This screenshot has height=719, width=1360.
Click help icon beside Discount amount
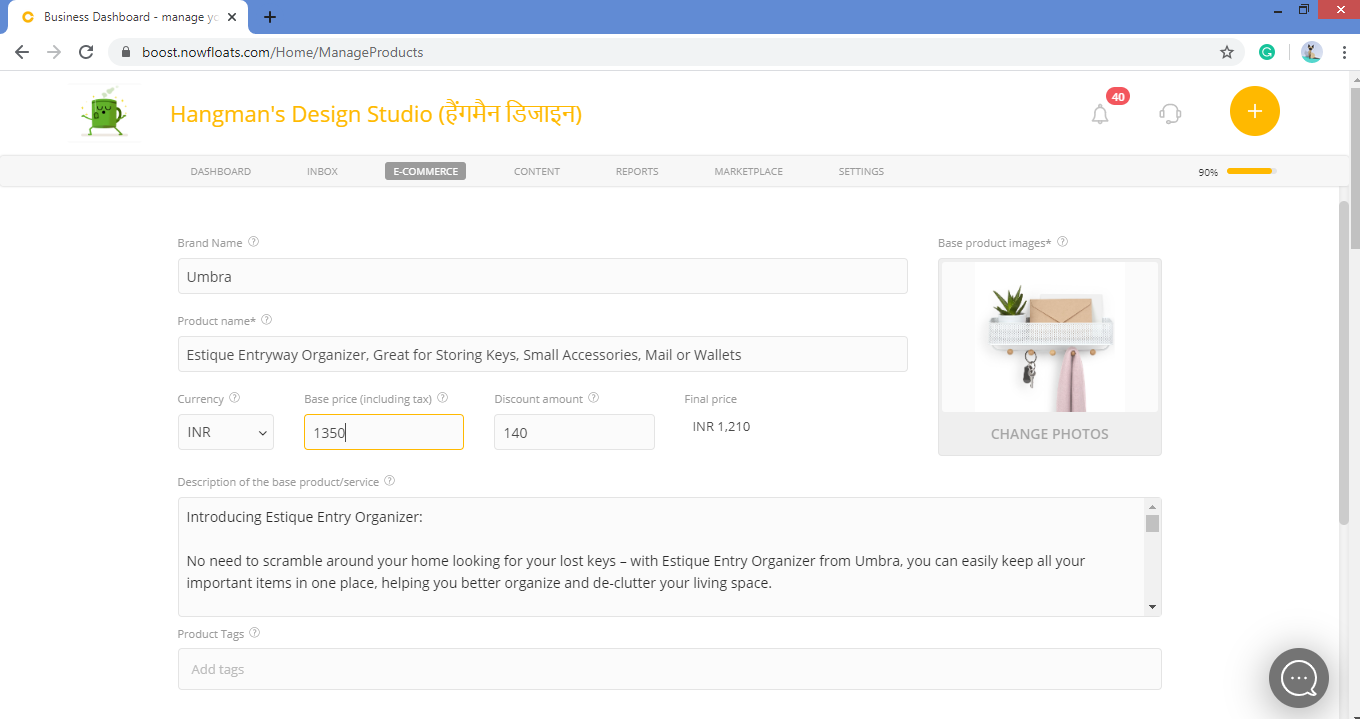point(594,398)
